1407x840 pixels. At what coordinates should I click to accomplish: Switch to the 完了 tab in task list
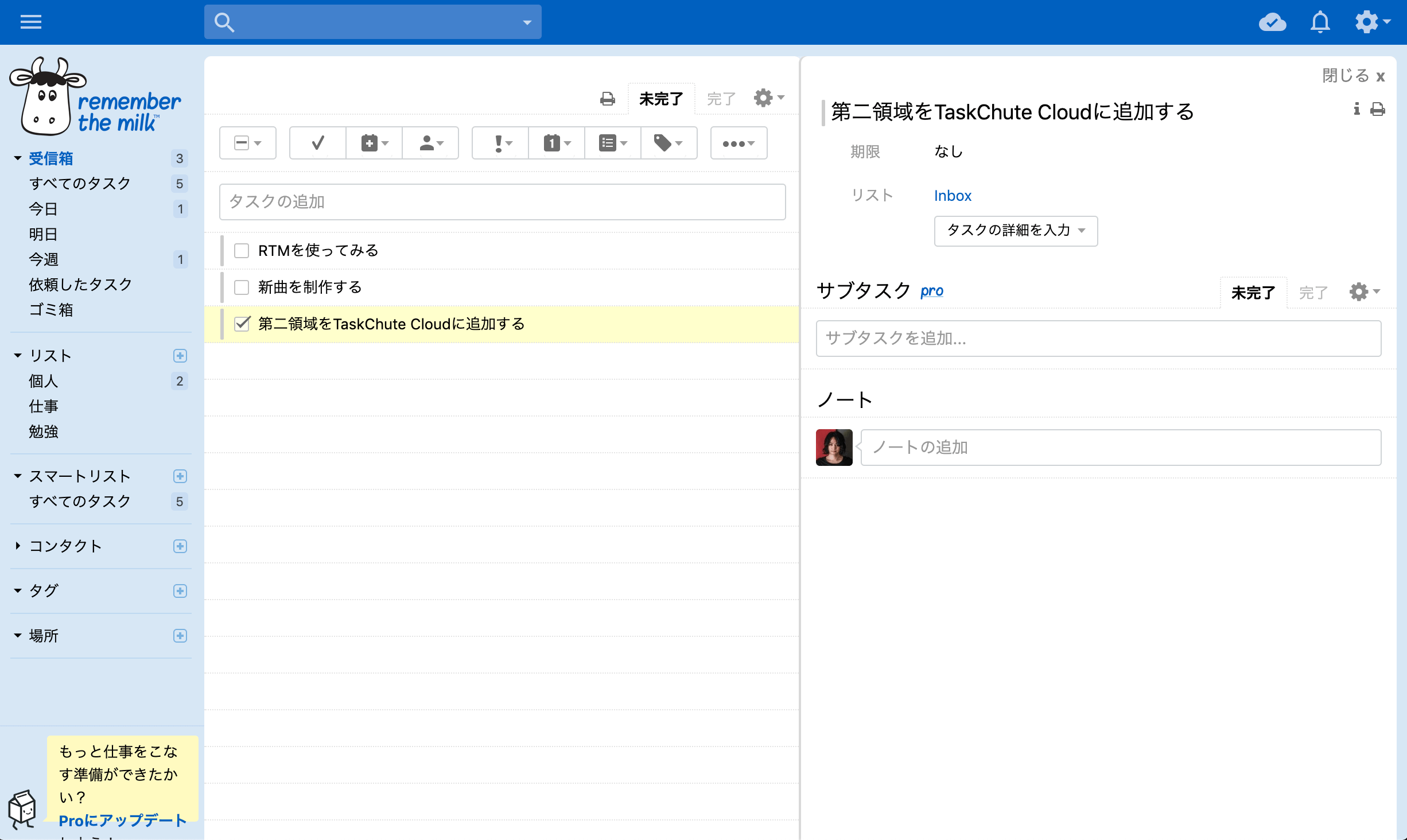[x=721, y=99]
